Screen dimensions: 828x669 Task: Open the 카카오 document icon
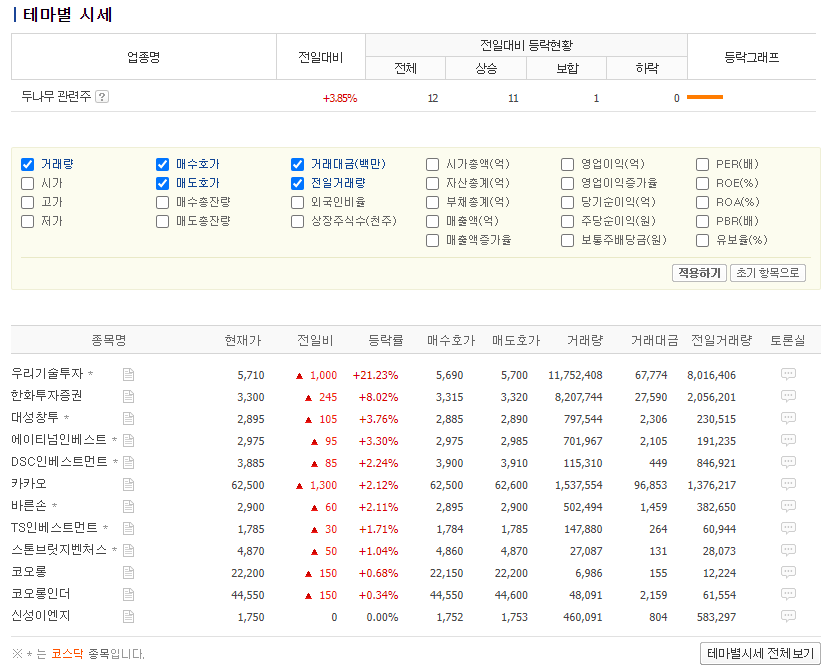click(x=128, y=485)
